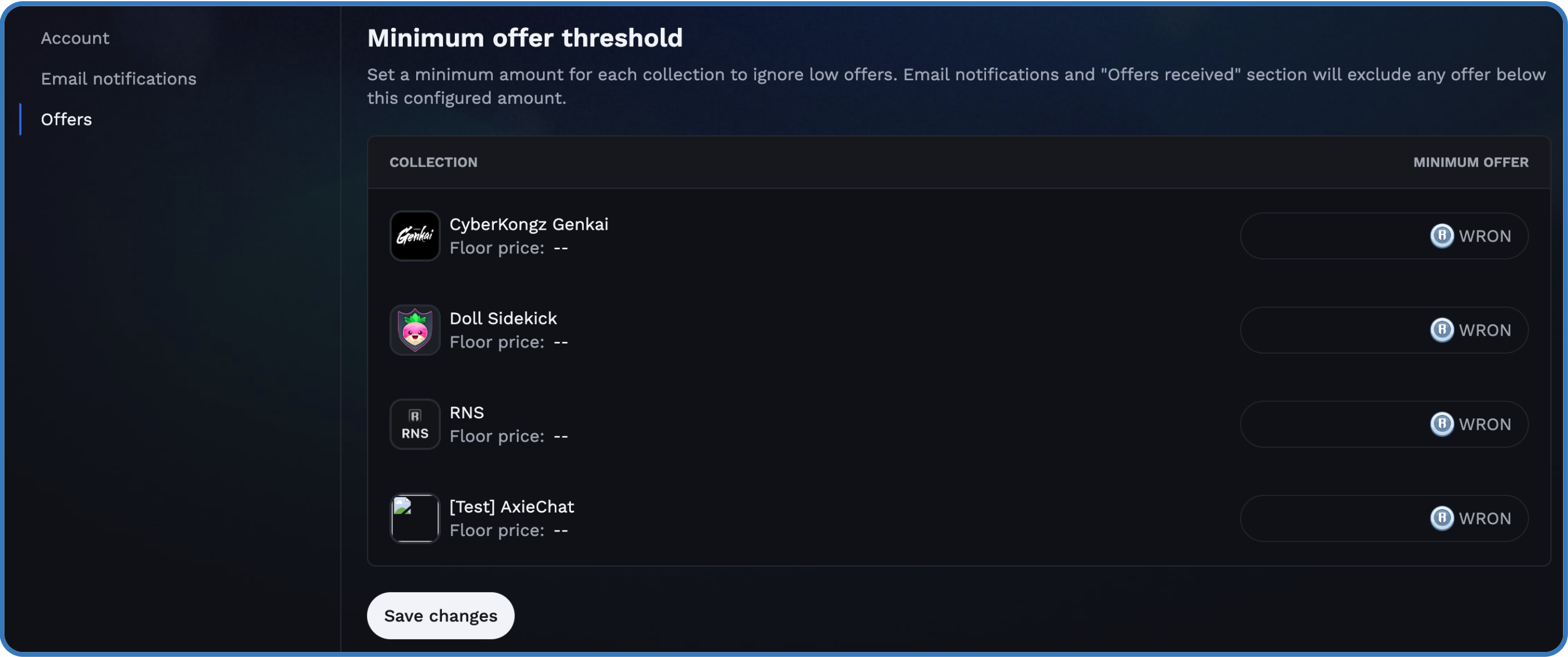The height and width of the screenshot is (657, 1568).
Task: Focus the RNS minimum offer input
Action: click(1383, 424)
